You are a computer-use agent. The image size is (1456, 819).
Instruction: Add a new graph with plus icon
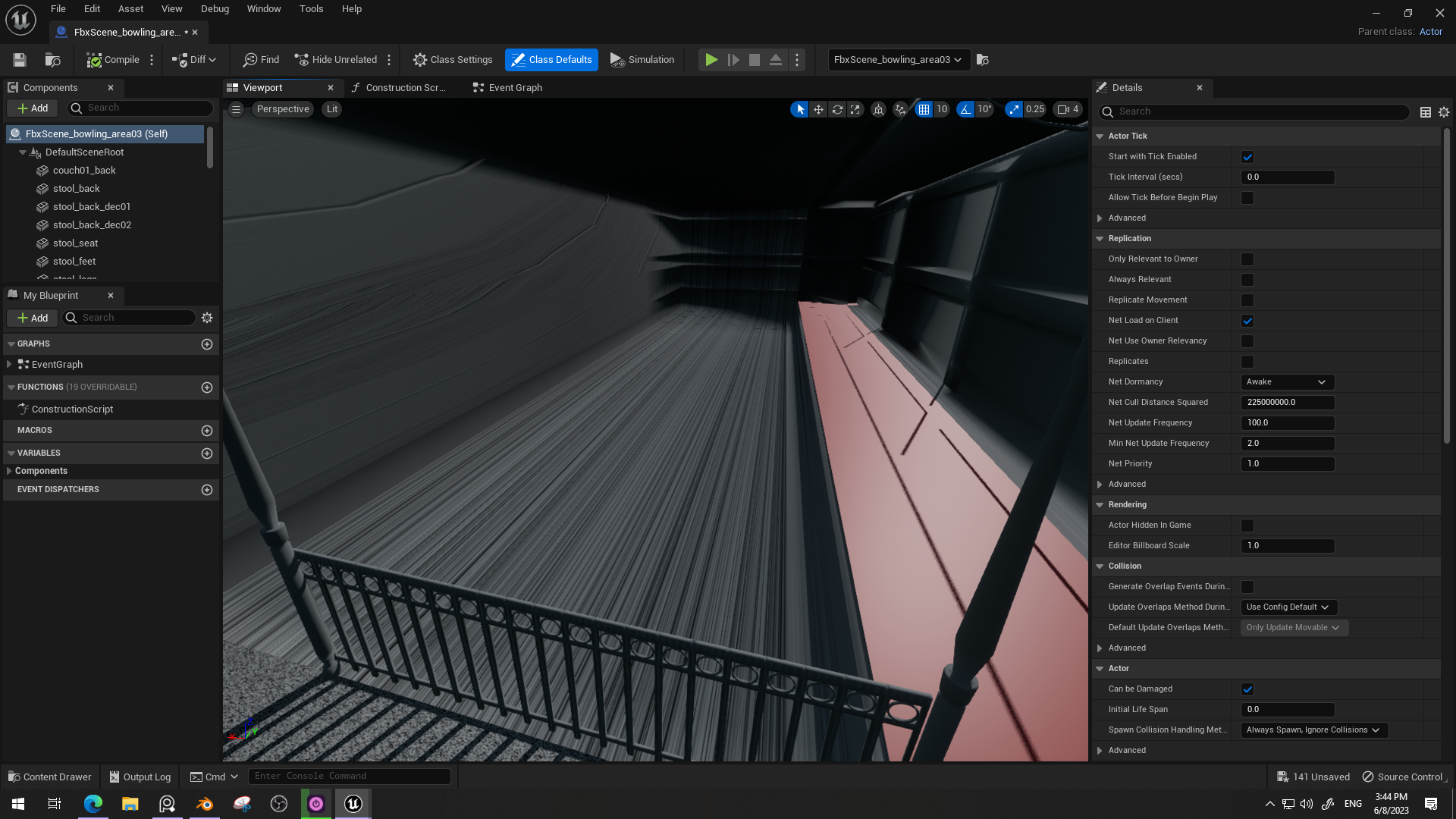click(x=207, y=344)
